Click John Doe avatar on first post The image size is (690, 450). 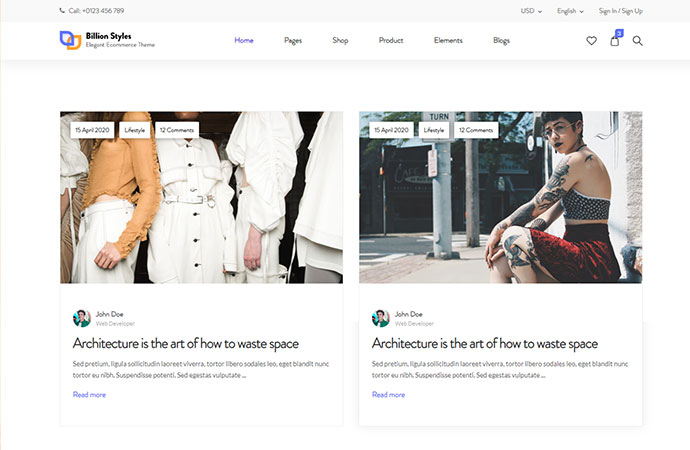[x=82, y=318]
